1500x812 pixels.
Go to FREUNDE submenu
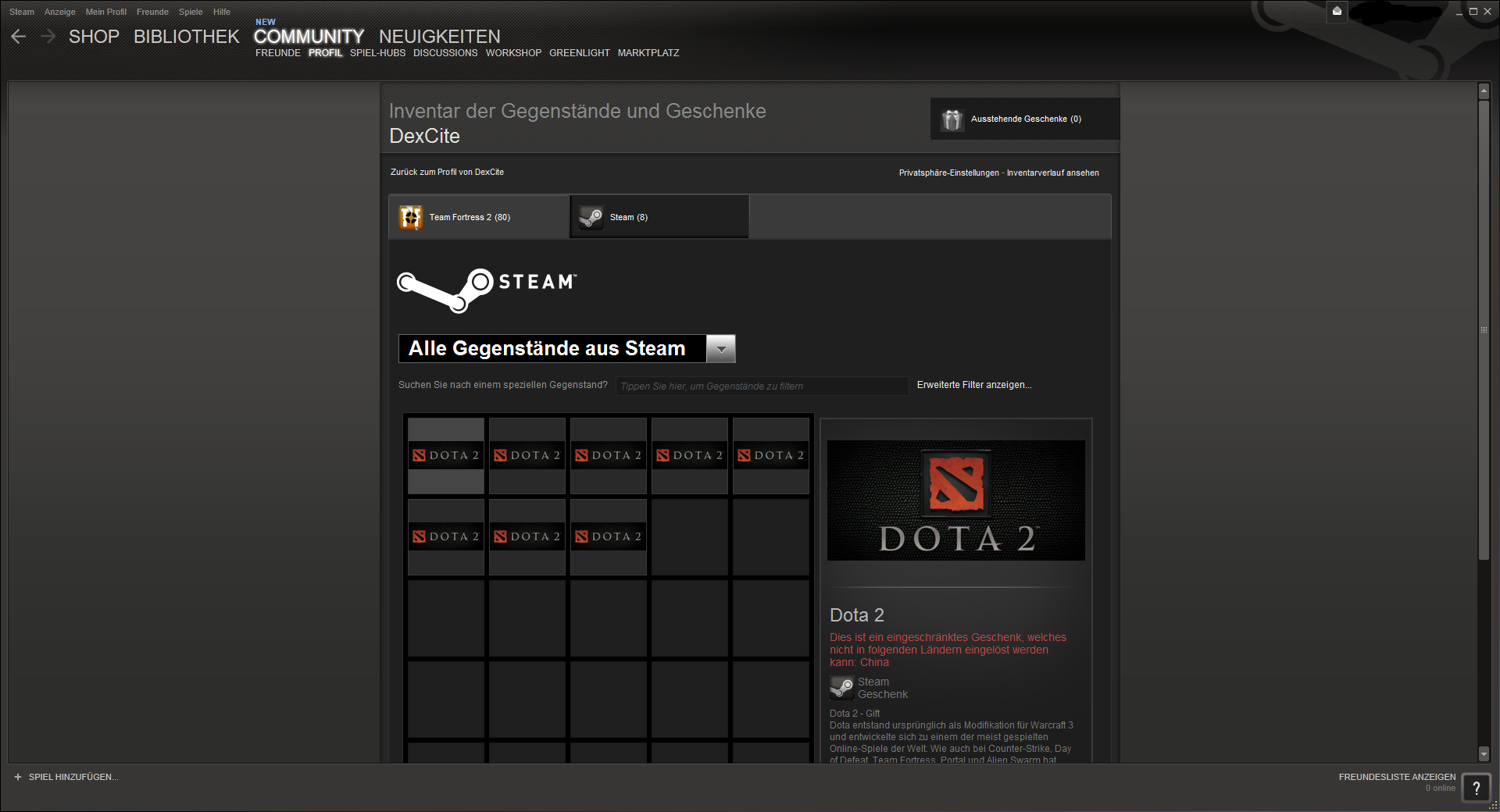point(278,53)
